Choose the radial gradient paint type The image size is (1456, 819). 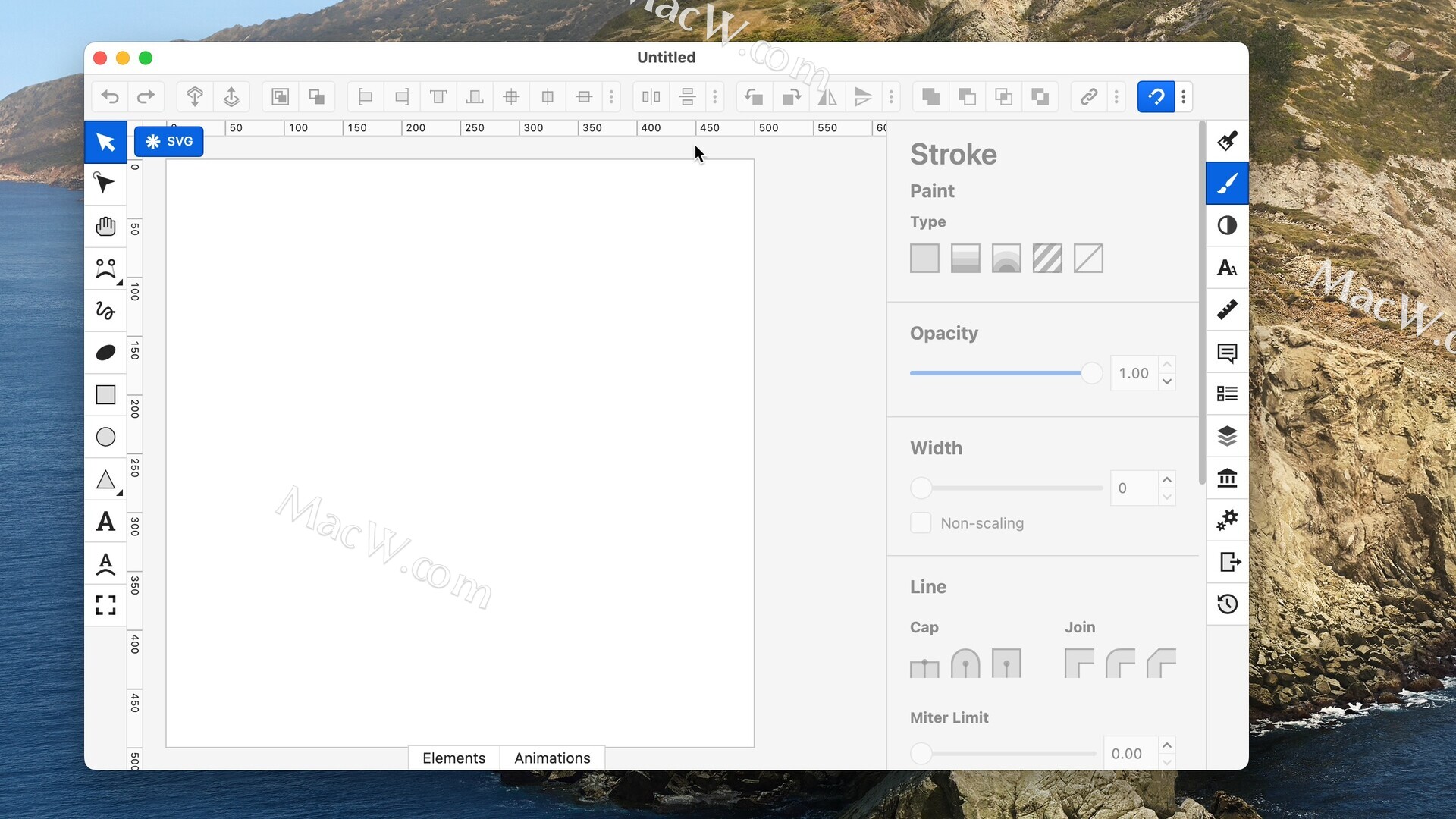1006,259
